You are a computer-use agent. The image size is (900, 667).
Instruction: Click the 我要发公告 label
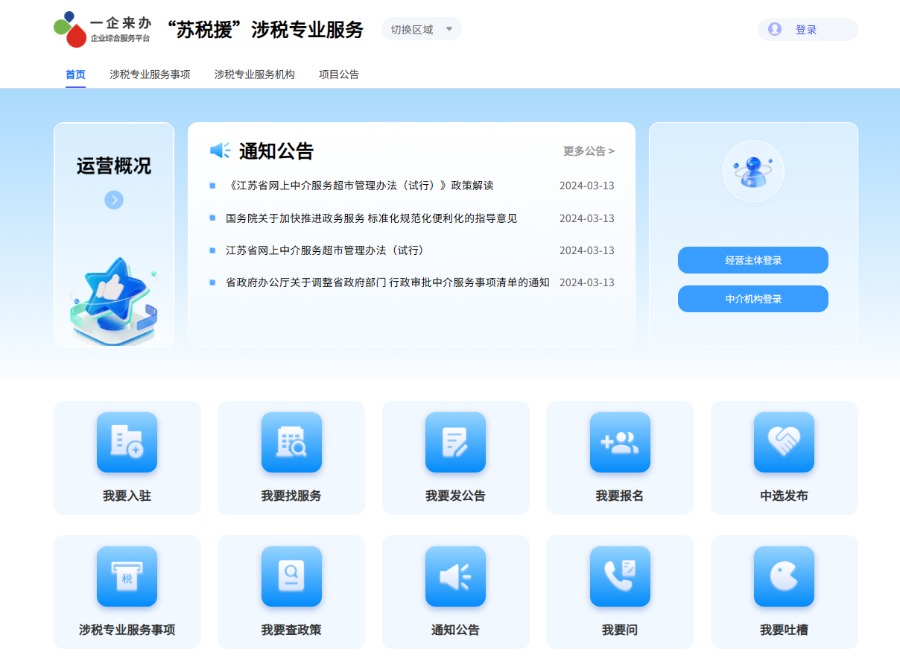pyautogui.click(x=455, y=496)
